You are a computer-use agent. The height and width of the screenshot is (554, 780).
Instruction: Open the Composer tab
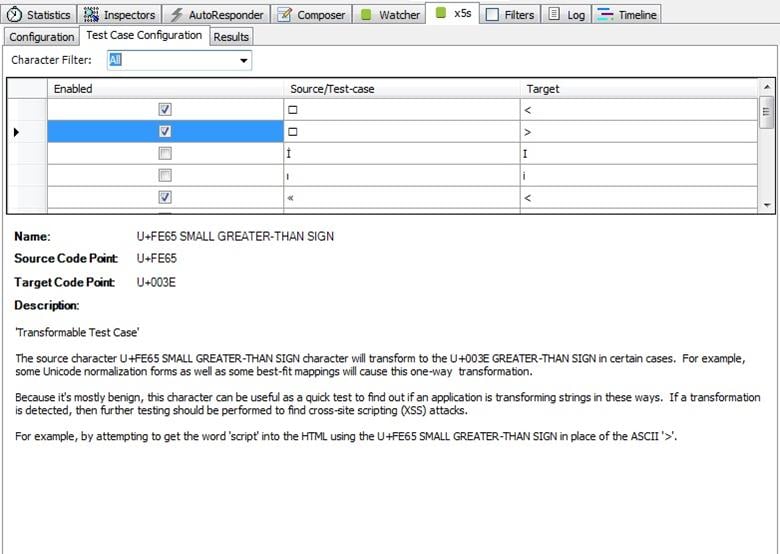311,15
